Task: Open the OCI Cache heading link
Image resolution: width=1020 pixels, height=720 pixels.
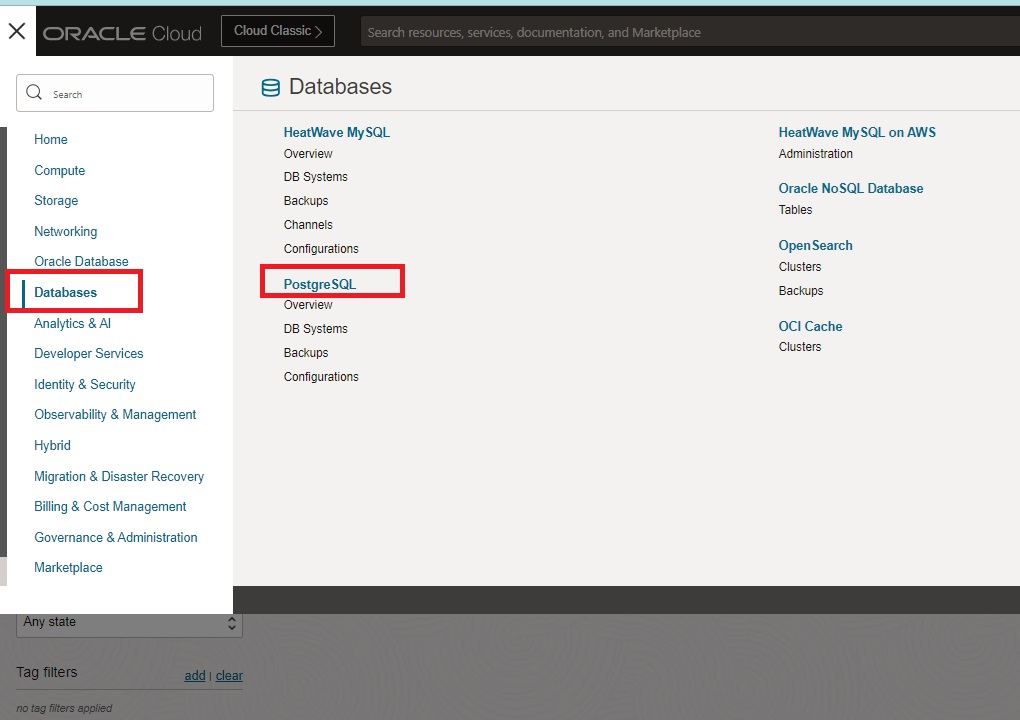Action: click(x=810, y=326)
